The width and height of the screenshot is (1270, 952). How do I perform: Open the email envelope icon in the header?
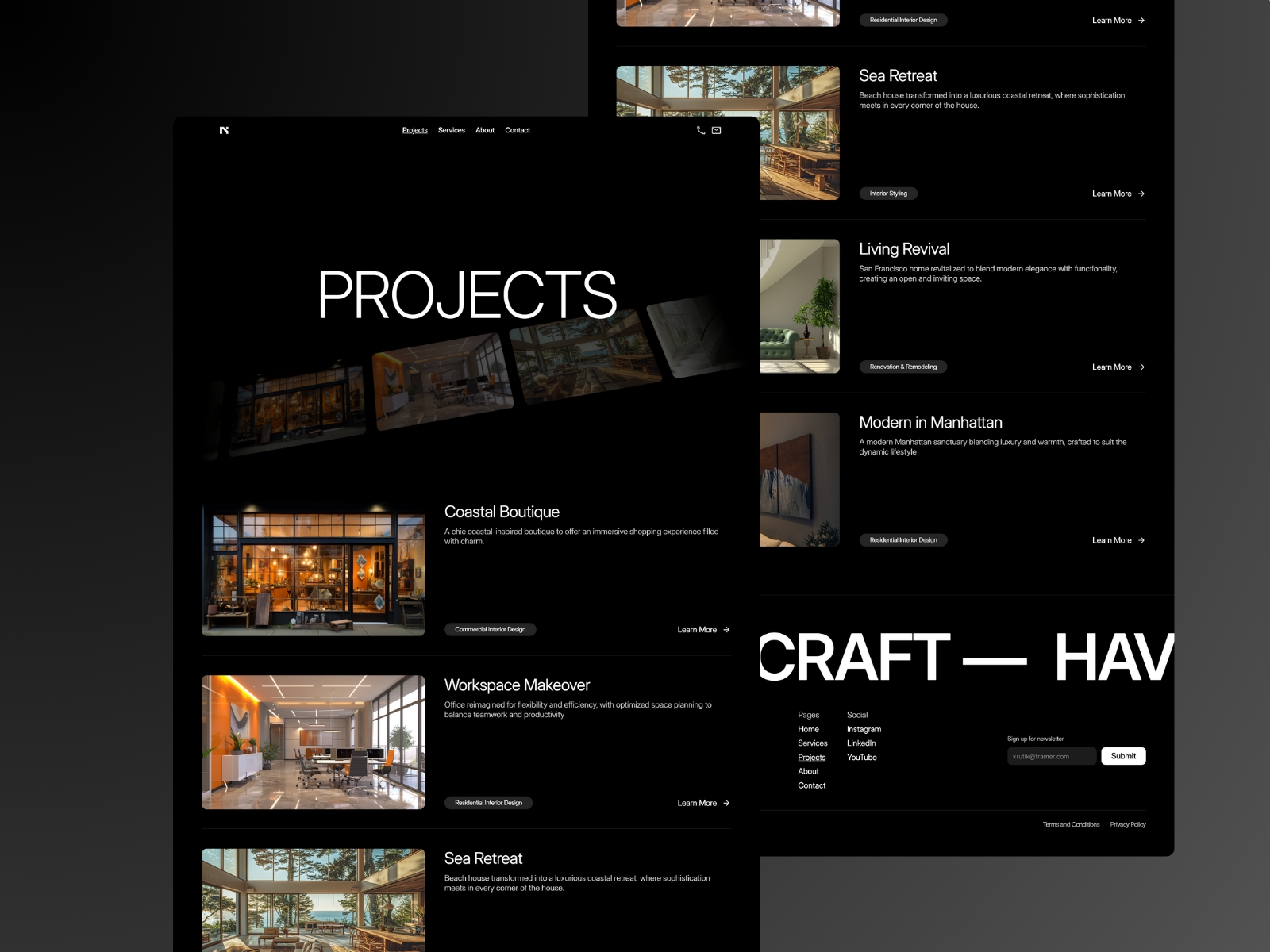click(x=717, y=130)
